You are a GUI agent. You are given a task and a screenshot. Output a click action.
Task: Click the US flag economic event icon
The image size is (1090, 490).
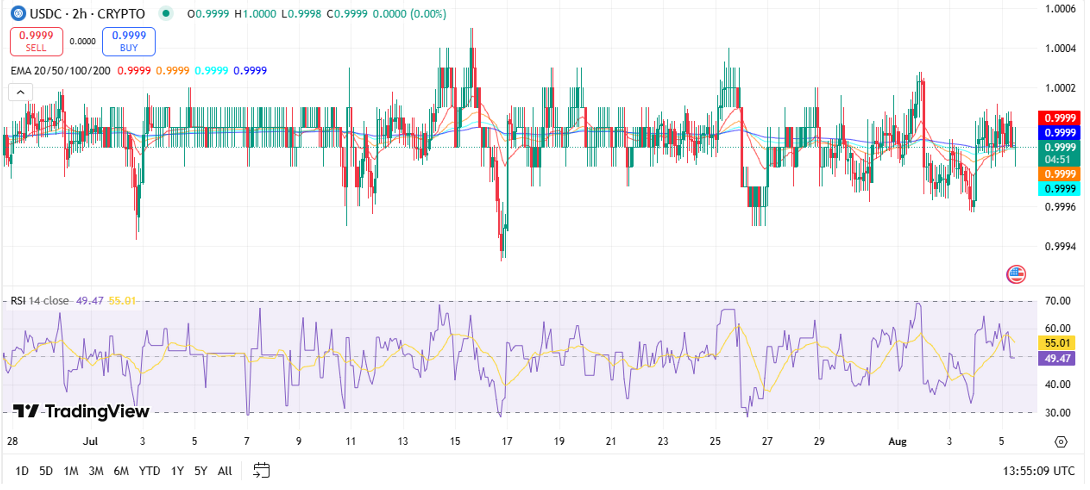(x=1016, y=274)
